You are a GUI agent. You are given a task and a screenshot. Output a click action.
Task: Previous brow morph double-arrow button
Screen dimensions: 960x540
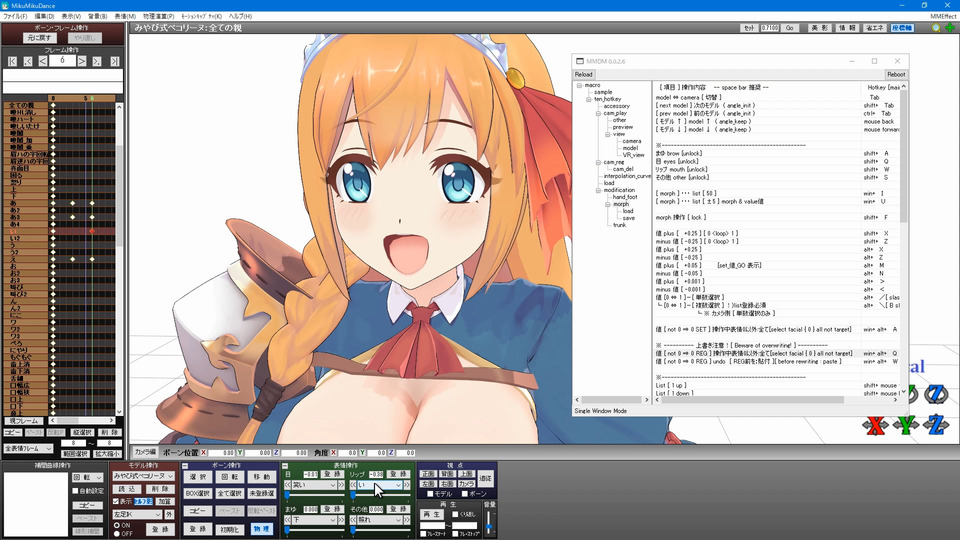click(x=287, y=520)
